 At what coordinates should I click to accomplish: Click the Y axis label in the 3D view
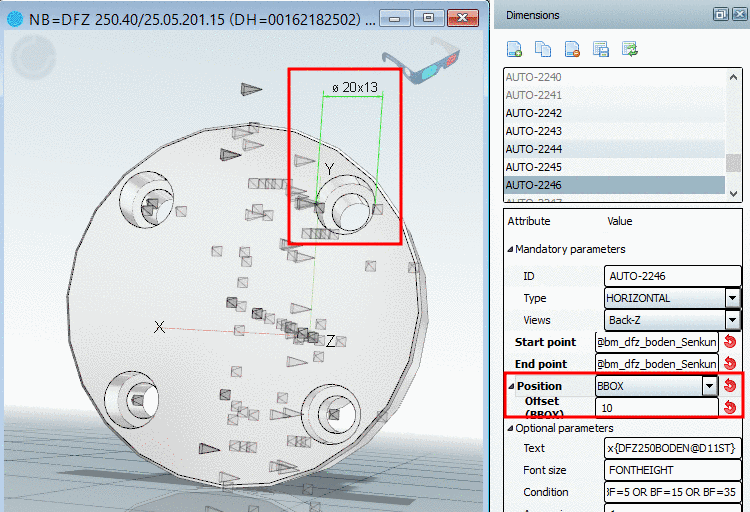point(329,169)
